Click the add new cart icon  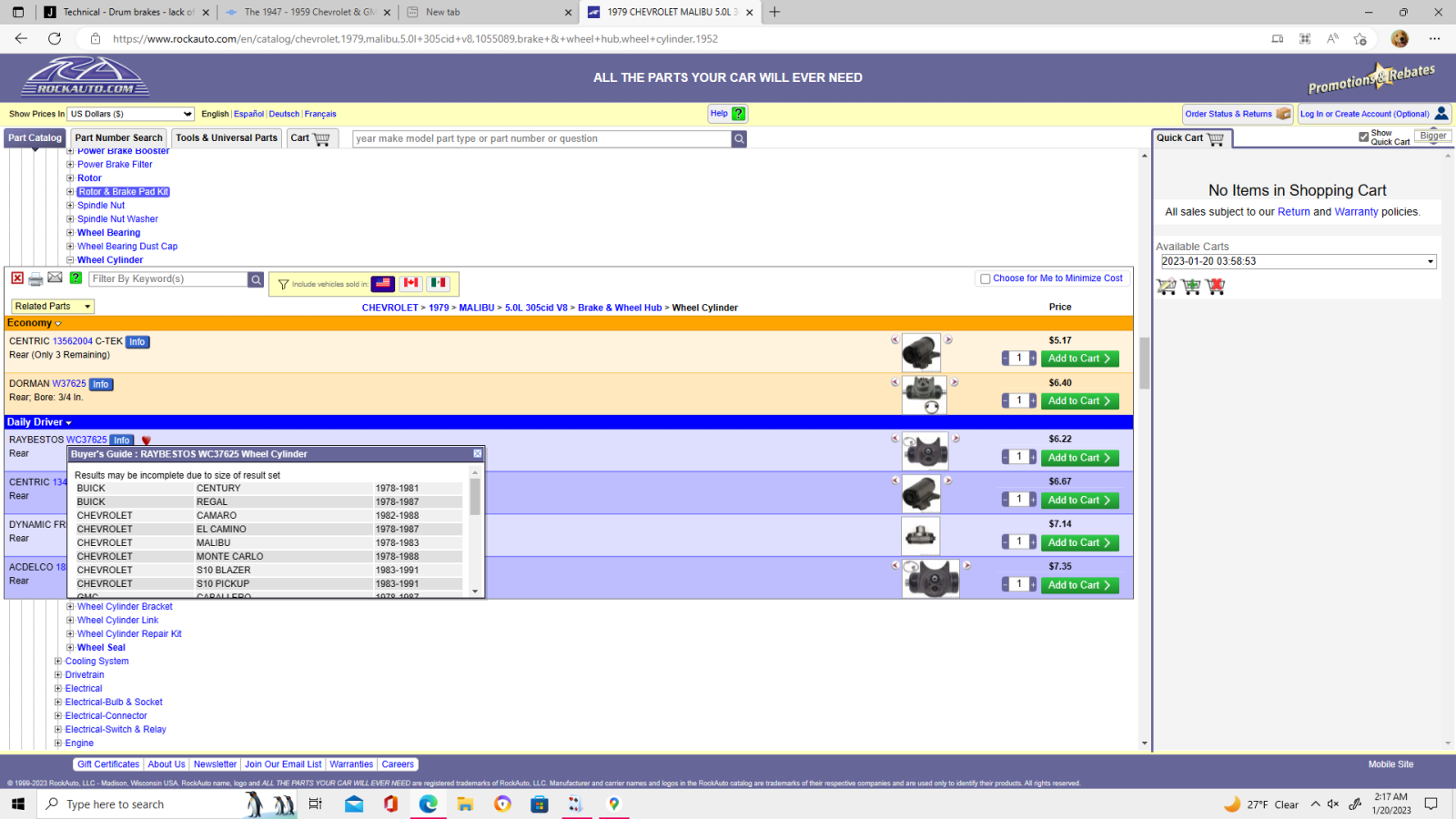(1191, 287)
